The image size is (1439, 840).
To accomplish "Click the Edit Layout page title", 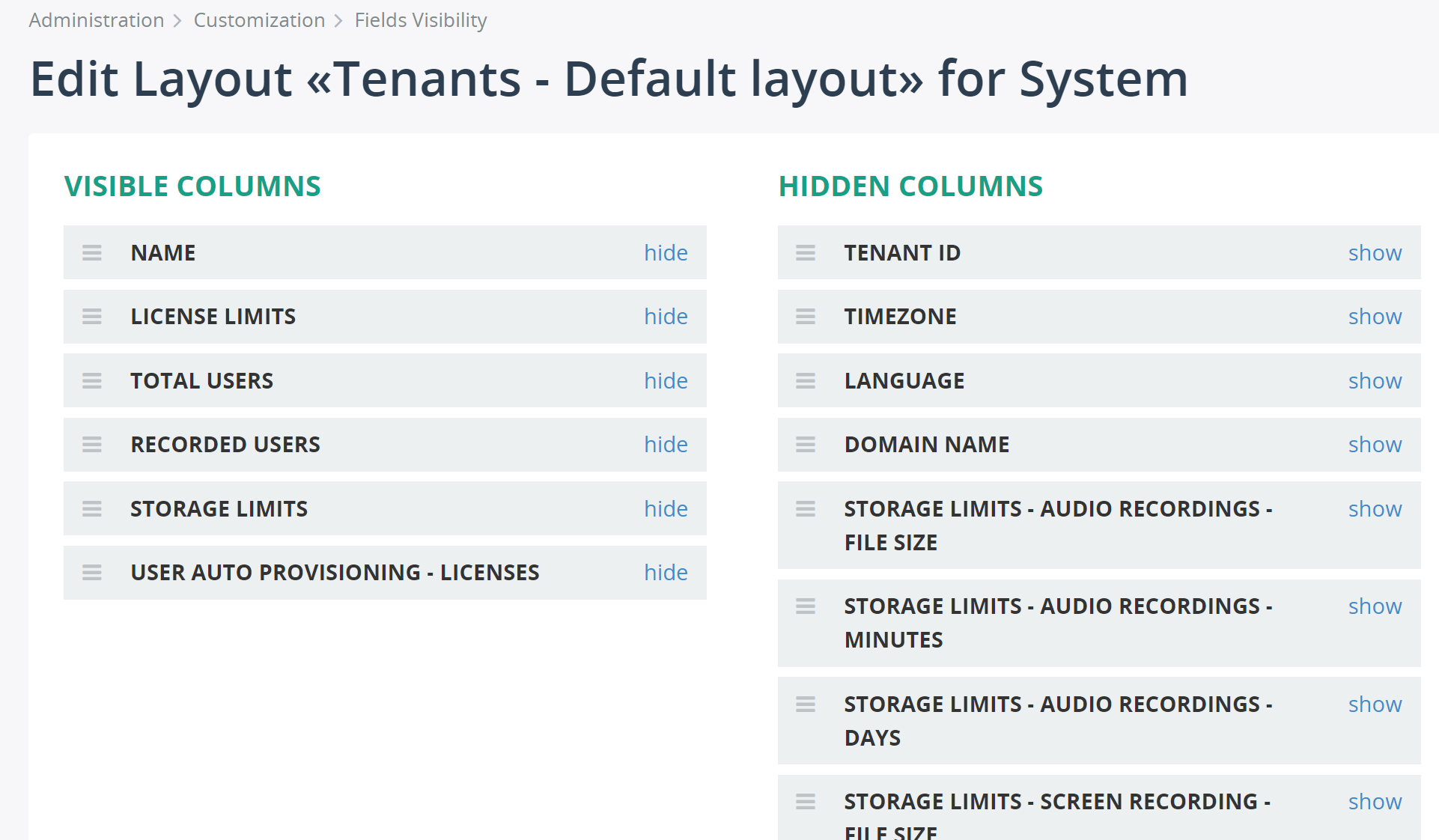I will 609,79.
